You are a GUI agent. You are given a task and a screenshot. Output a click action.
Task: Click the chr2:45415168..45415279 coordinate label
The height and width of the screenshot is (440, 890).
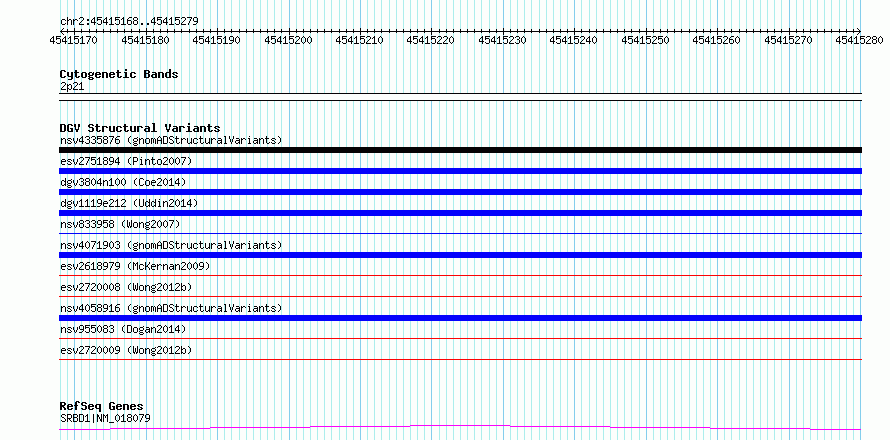pyautogui.click(x=129, y=22)
